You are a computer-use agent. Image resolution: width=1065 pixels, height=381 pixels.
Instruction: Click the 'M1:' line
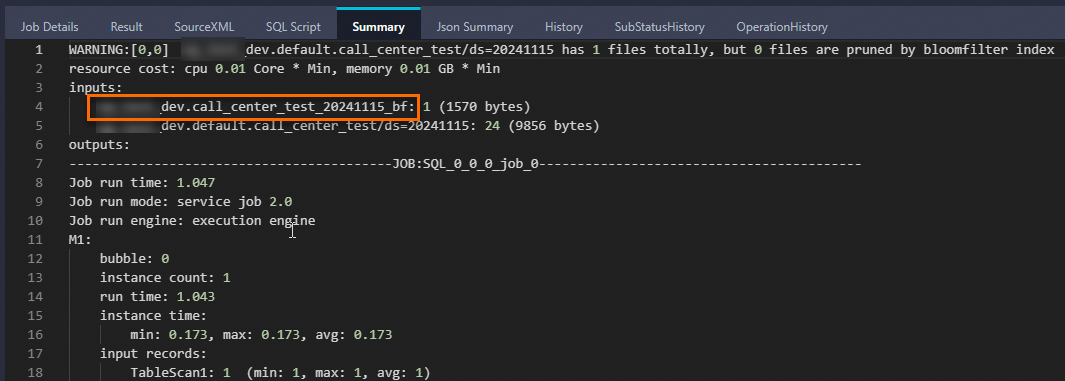click(x=80, y=240)
